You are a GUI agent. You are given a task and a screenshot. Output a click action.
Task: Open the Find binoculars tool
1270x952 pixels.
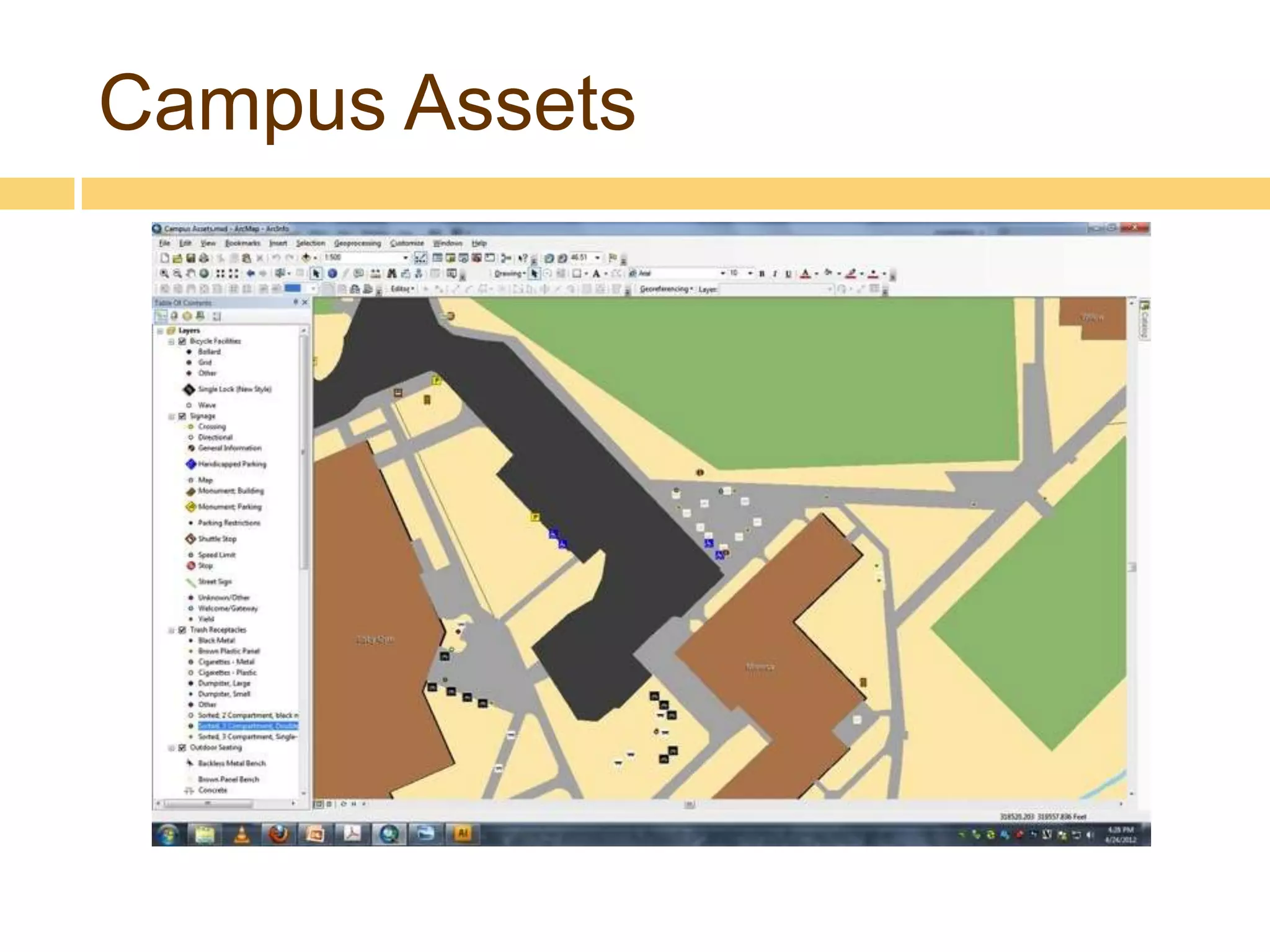pos(391,273)
